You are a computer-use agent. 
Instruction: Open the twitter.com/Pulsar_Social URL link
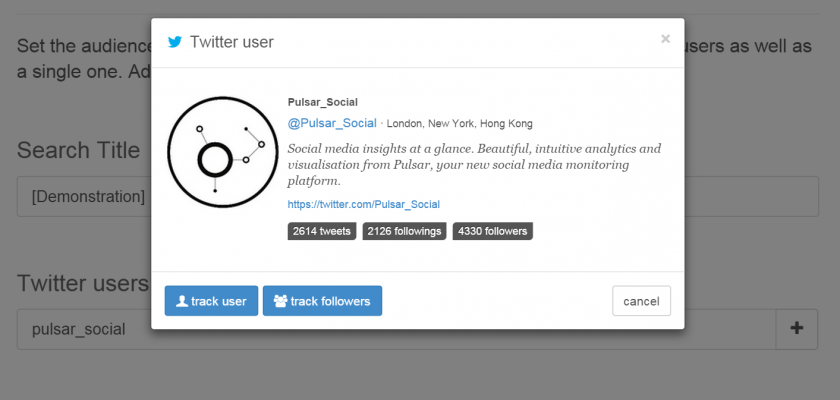pyautogui.click(x=363, y=204)
